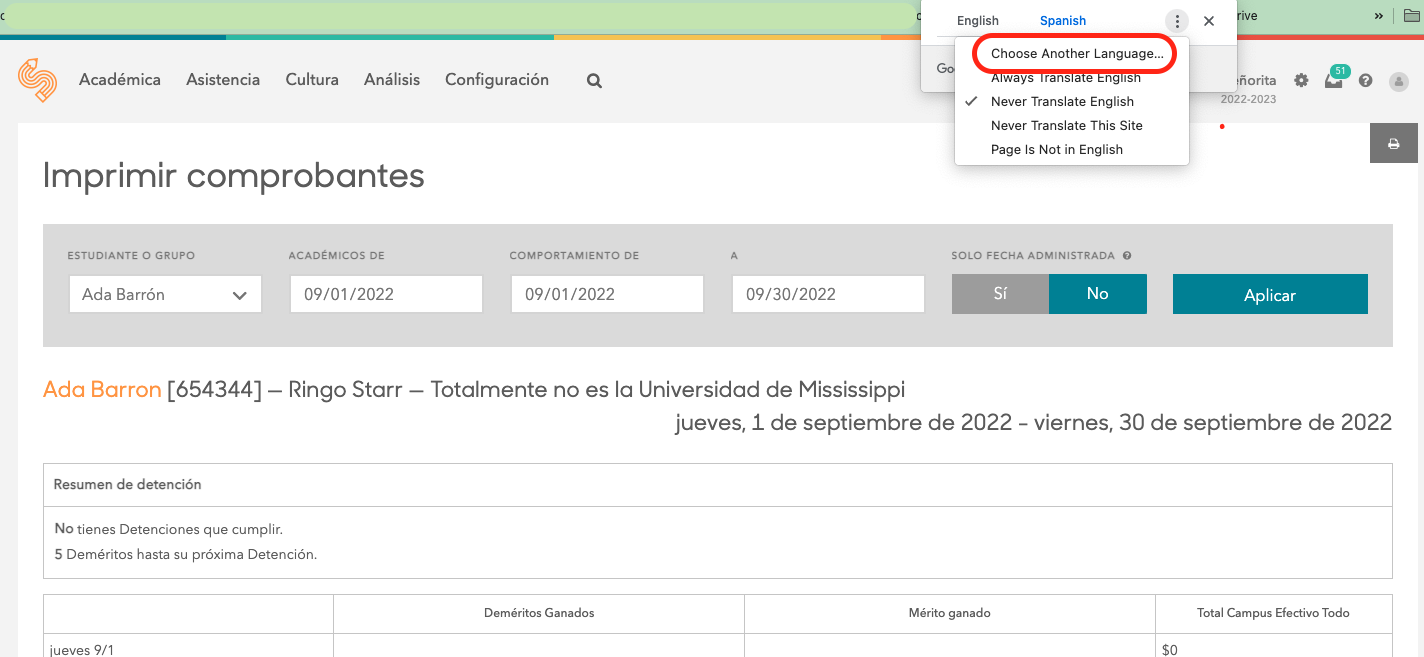Click the orange app logo icon
The height and width of the screenshot is (657, 1424).
coord(37,80)
